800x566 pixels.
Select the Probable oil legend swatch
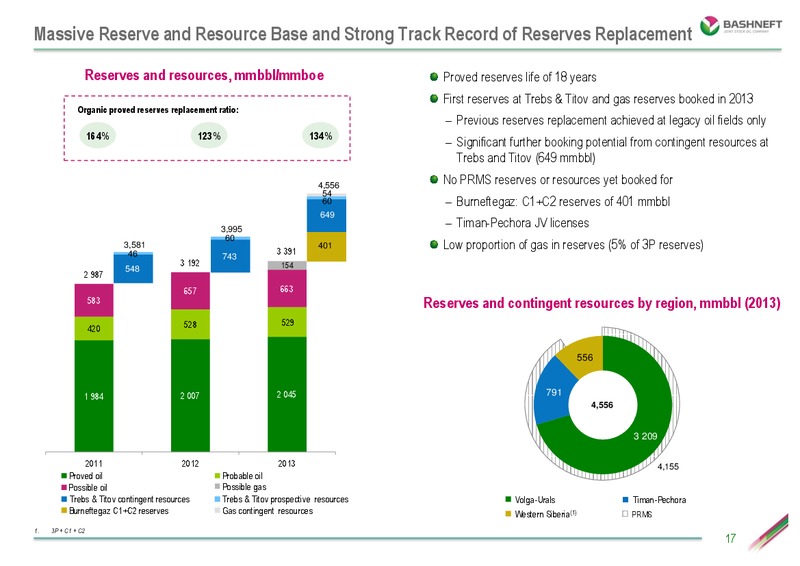tap(217, 476)
